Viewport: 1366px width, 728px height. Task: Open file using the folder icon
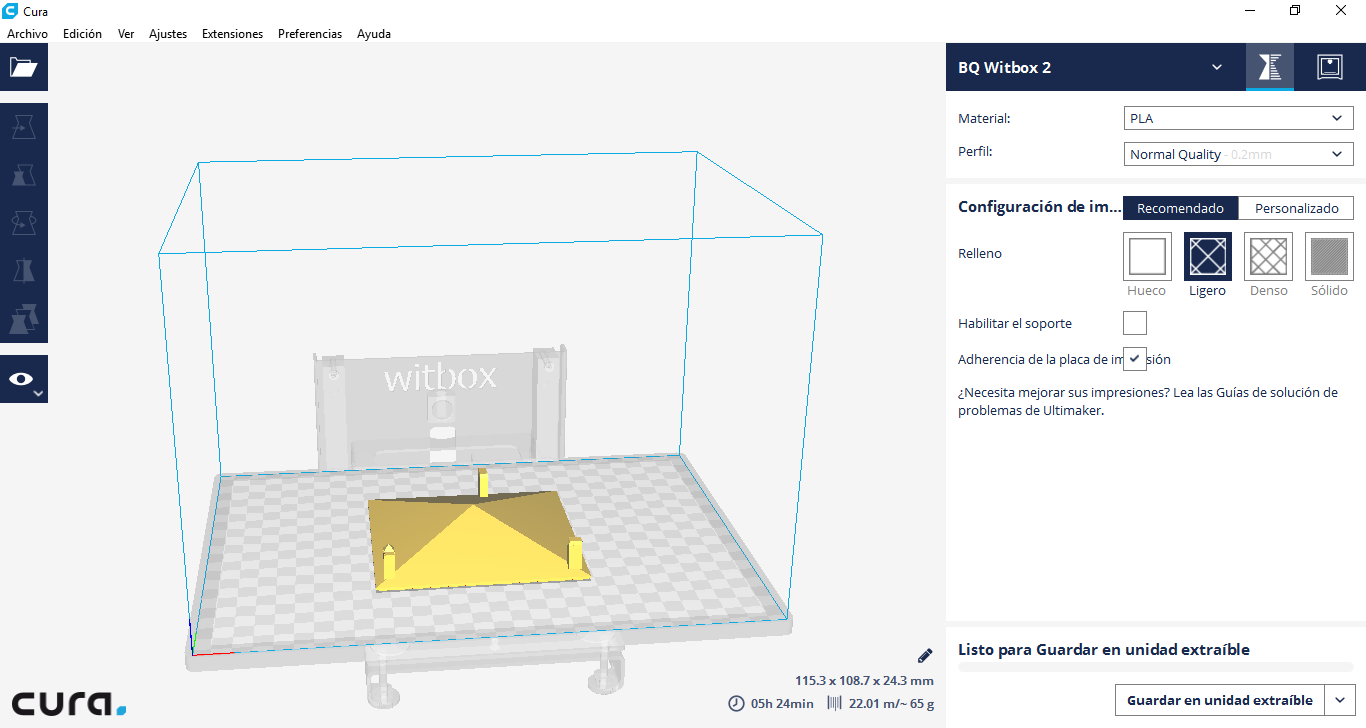(x=24, y=67)
